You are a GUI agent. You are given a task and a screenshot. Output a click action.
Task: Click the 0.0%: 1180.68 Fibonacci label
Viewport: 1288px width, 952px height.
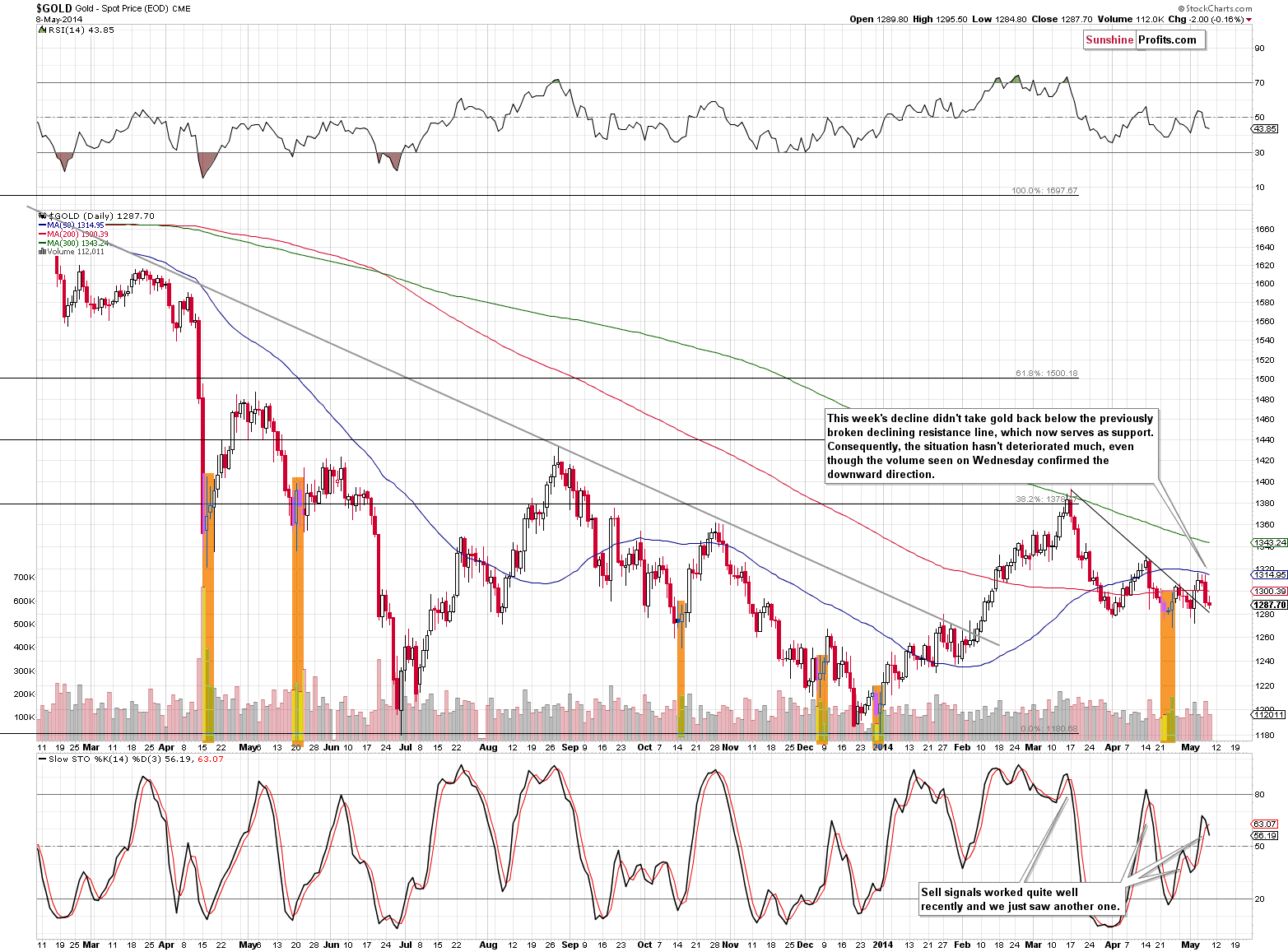1049,729
